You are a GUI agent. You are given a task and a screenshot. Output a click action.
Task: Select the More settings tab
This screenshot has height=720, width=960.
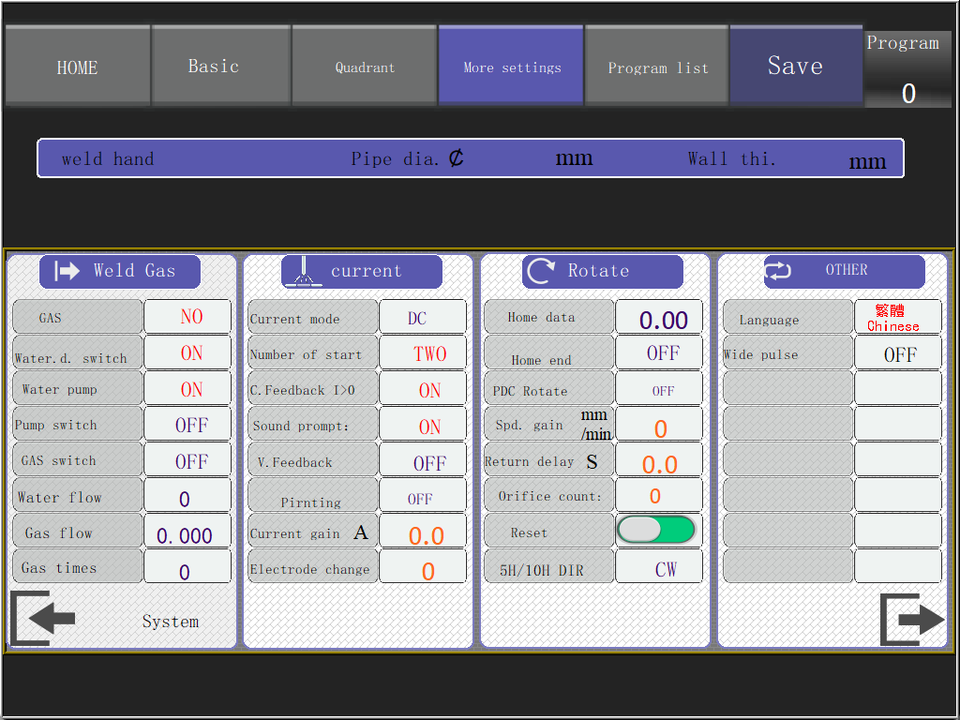click(x=511, y=66)
